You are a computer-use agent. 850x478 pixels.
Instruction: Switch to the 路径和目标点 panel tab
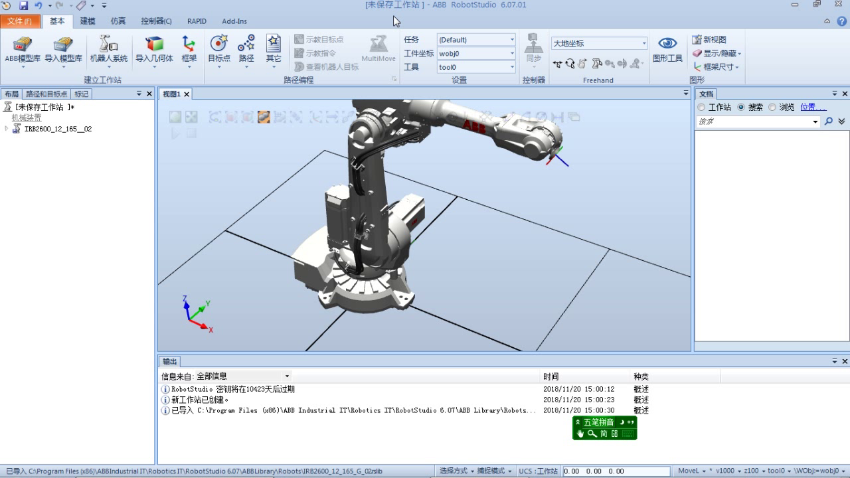point(47,94)
